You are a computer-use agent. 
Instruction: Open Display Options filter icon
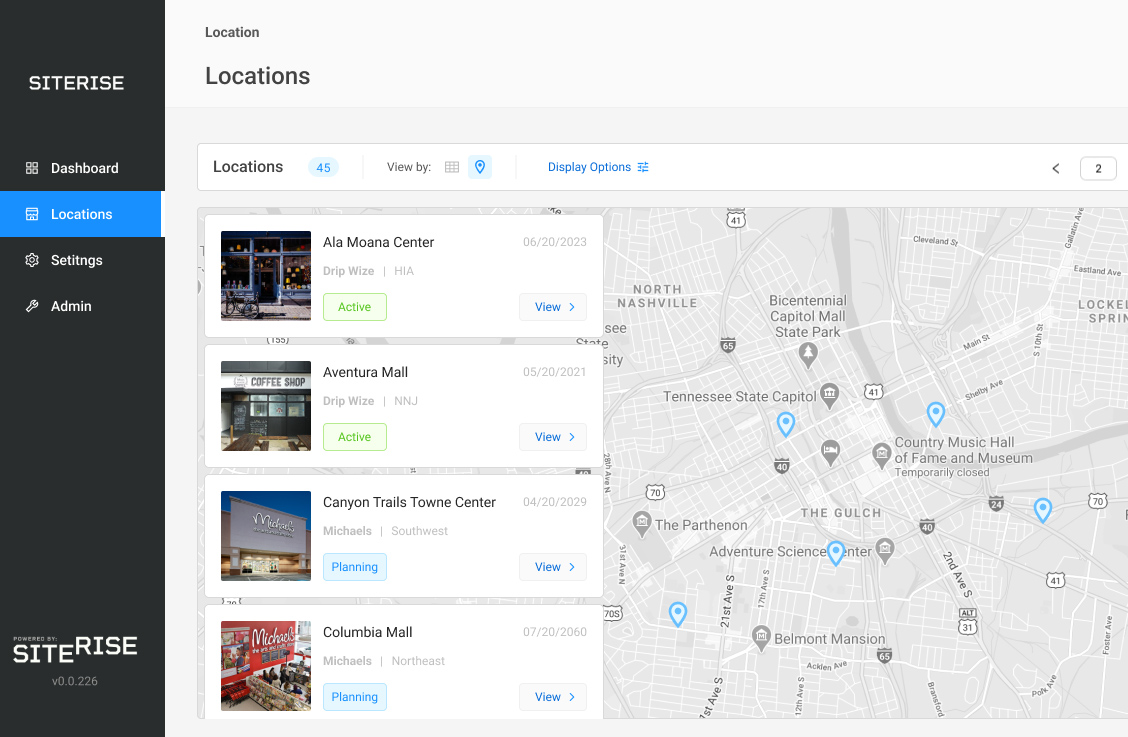[643, 167]
